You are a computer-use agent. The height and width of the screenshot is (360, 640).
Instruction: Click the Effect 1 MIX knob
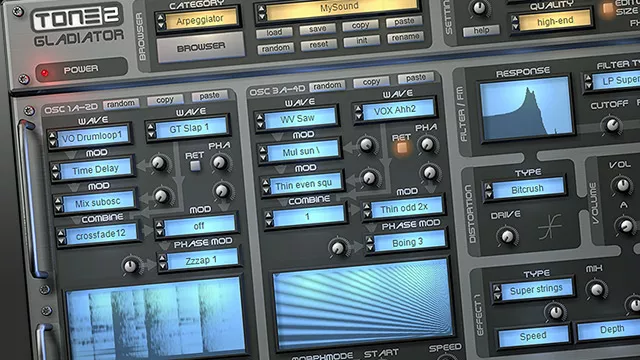click(596, 289)
